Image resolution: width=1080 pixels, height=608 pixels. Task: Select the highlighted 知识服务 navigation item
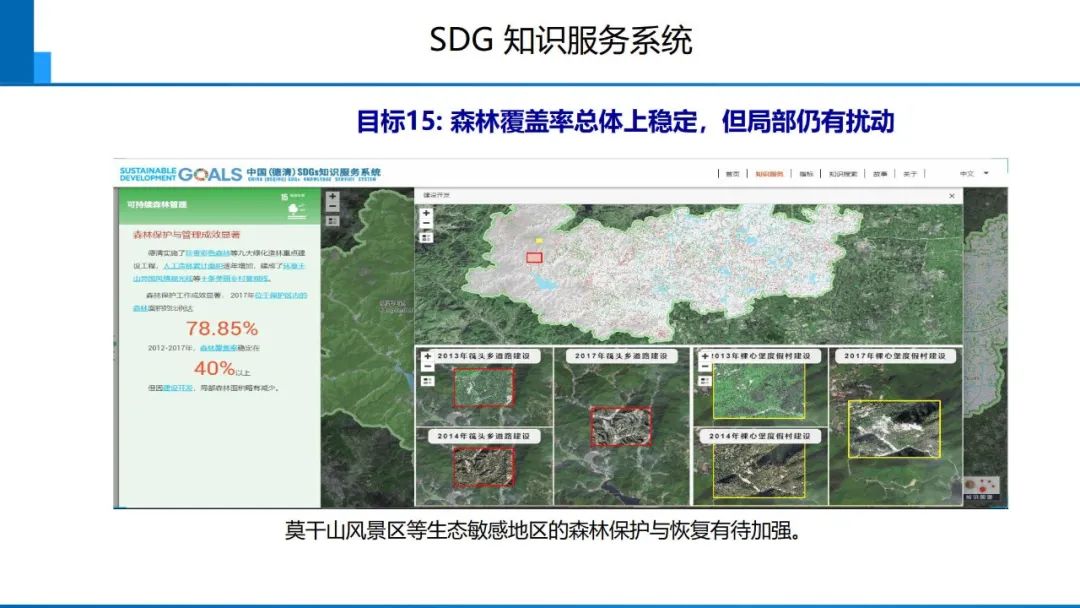coord(771,172)
